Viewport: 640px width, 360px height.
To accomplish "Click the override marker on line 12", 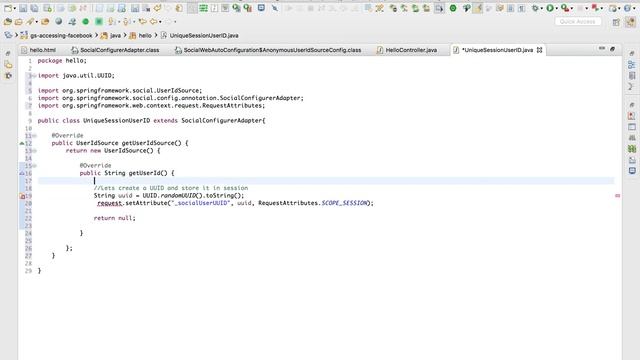I will [22, 143].
